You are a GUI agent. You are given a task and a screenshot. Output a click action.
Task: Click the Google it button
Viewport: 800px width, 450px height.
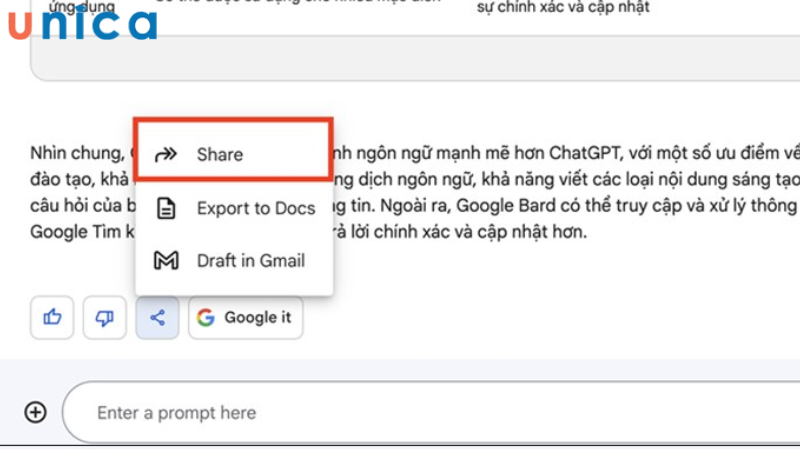(x=245, y=317)
